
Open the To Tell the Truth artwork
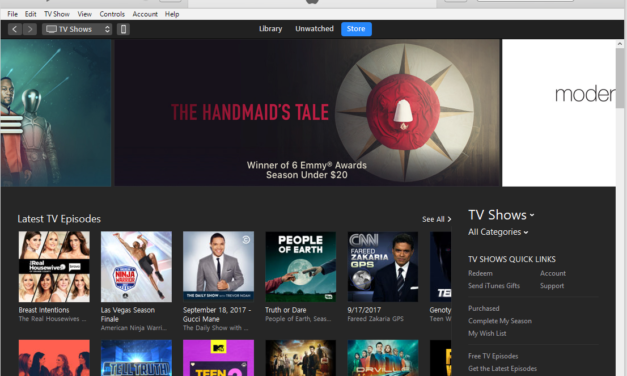(x=136, y=358)
